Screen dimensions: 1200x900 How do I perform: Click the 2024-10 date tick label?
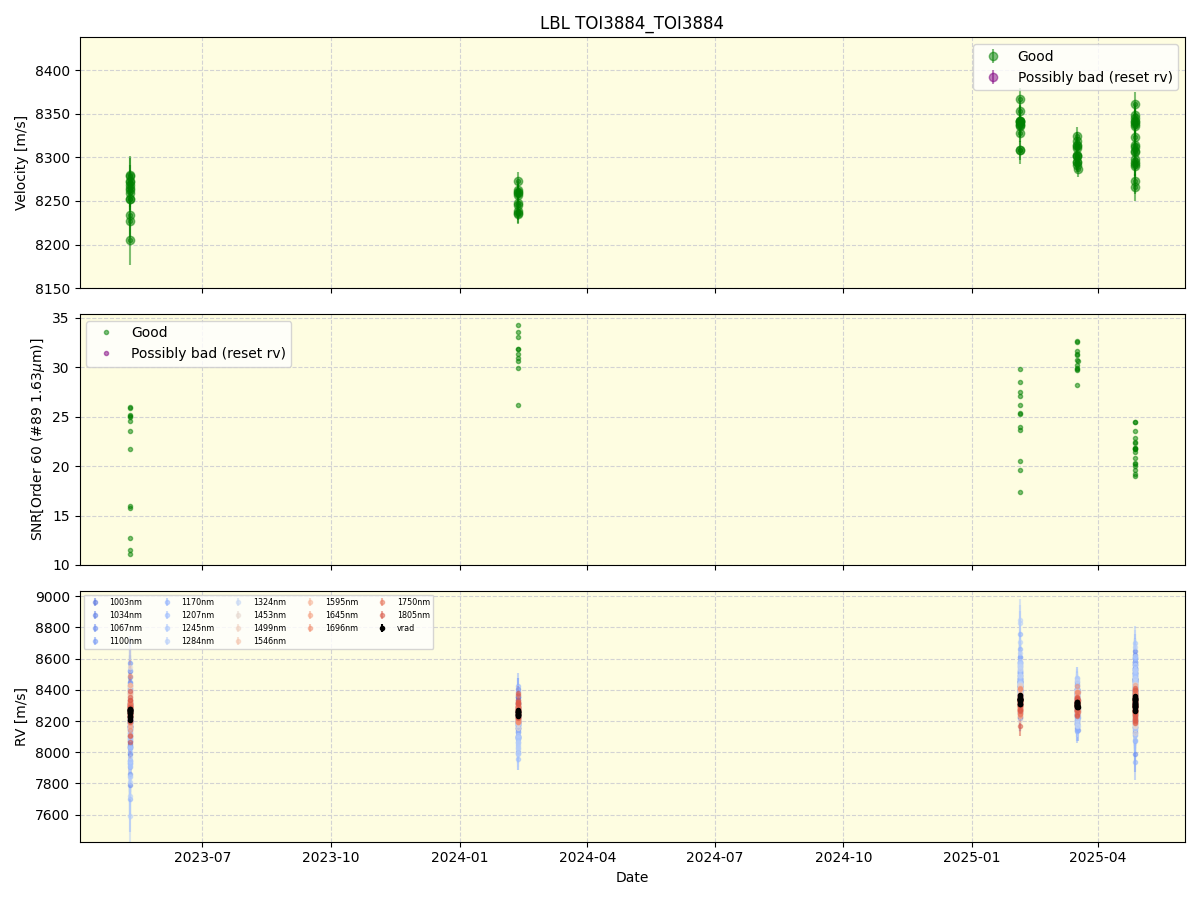tap(844, 857)
